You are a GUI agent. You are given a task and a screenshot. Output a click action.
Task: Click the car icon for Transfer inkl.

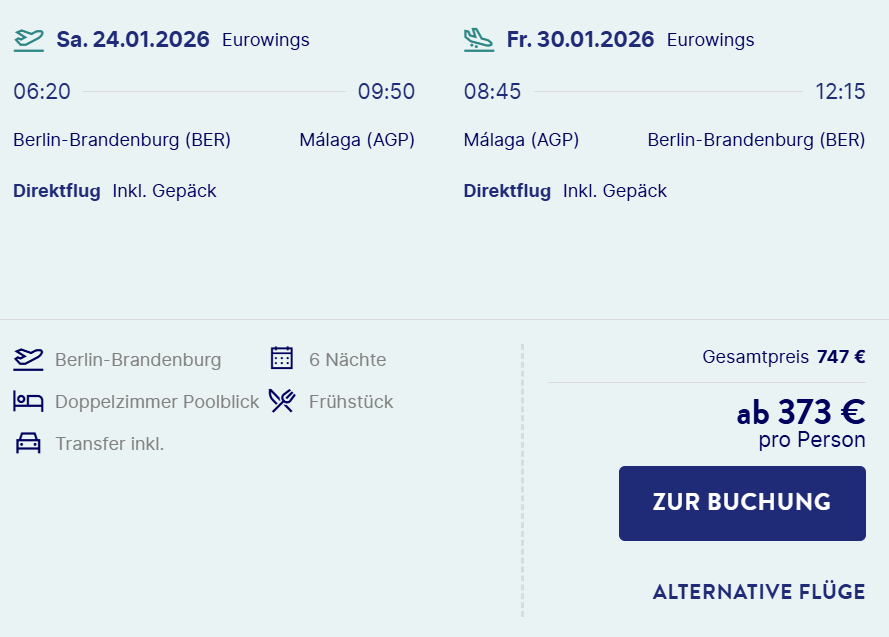28,443
